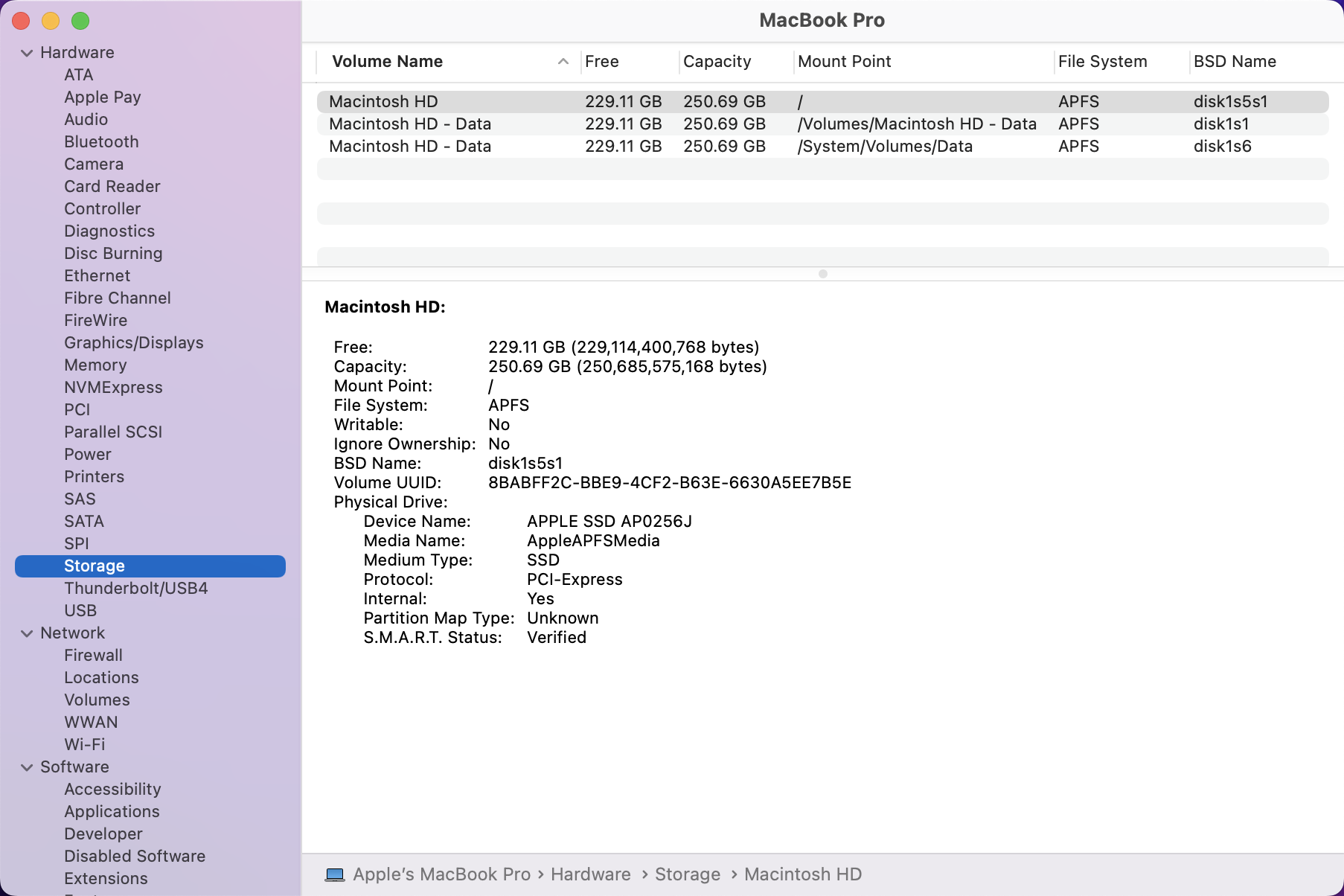Select Card Reader in the sidebar
Screen dimensions: 1344x896
[x=112, y=187]
